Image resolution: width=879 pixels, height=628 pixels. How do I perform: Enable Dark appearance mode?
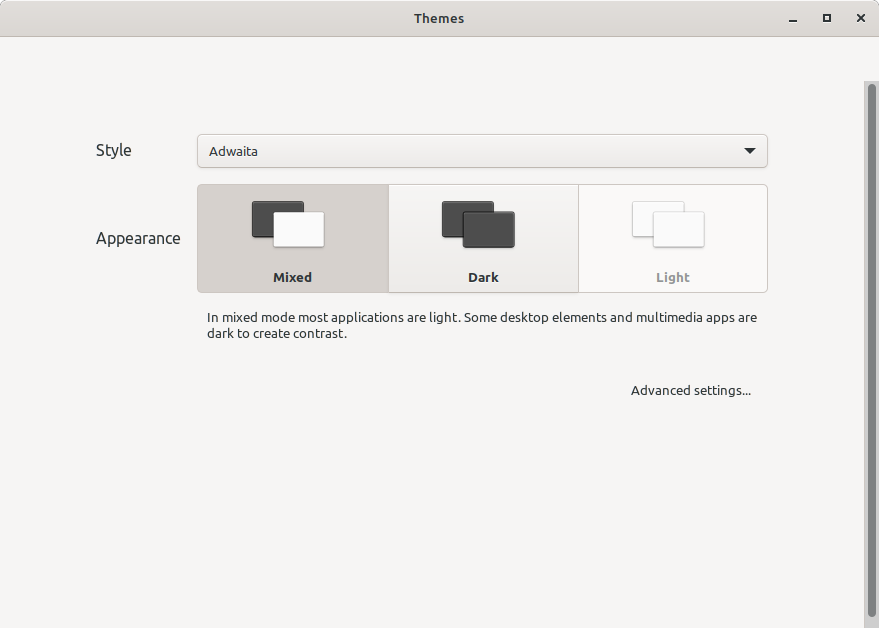483,238
